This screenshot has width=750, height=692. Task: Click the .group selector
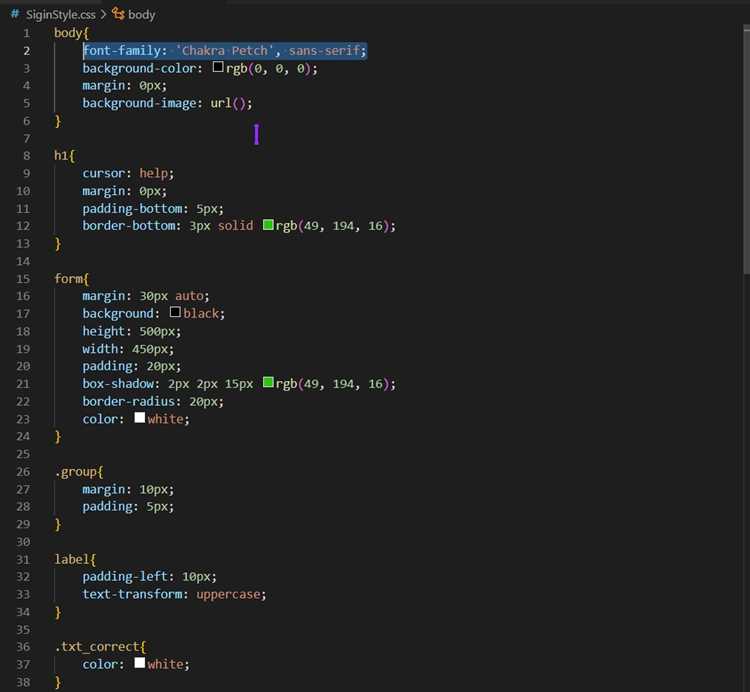point(75,472)
